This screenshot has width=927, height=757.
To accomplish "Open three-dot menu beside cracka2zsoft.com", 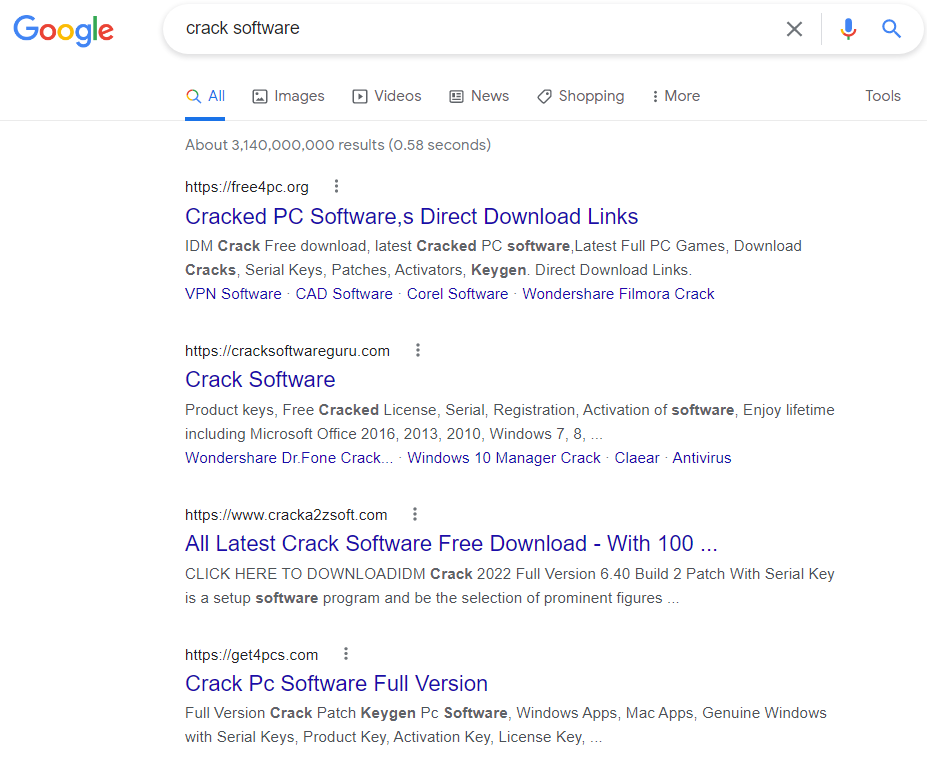I will (415, 514).
